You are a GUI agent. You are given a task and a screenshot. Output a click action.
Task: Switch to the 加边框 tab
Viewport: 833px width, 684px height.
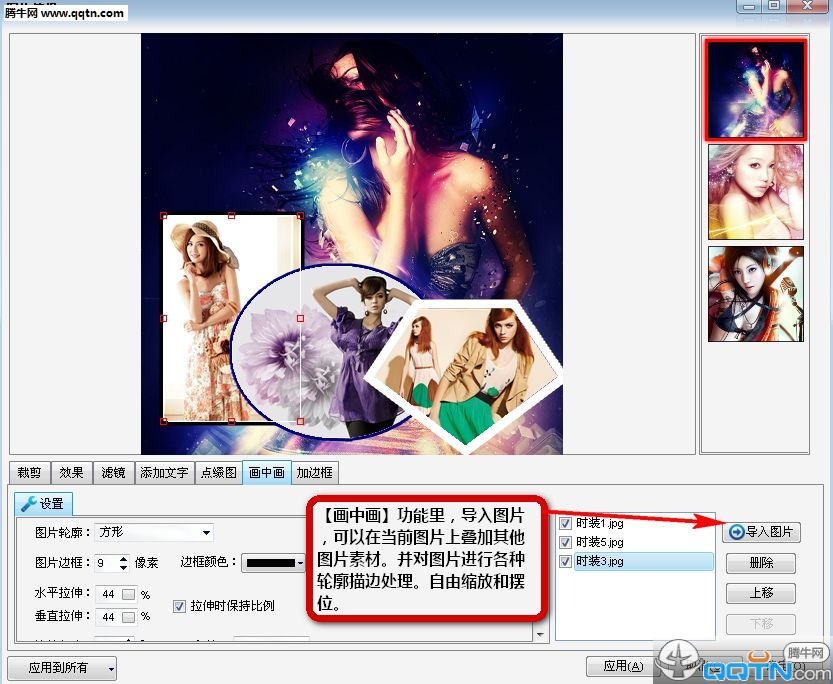(x=314, y=473)
